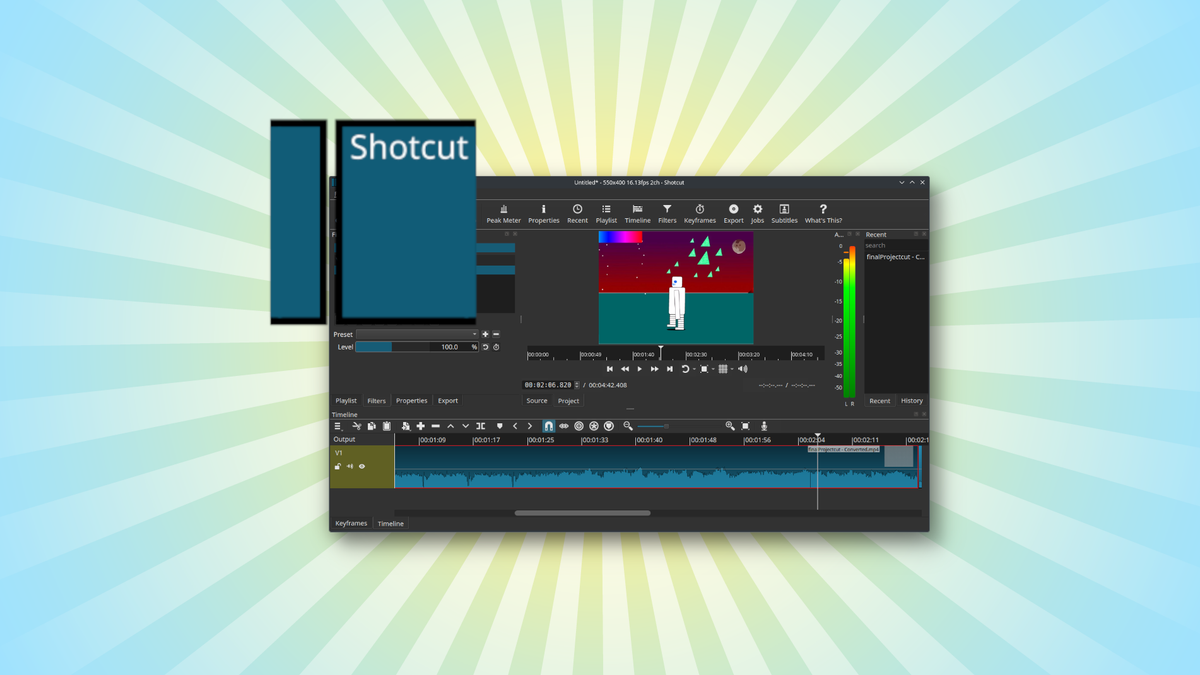This screenshot has height=675, width=1200.
Task: Open Properties from the top toolbar
Action: click(x=544, y=214)
